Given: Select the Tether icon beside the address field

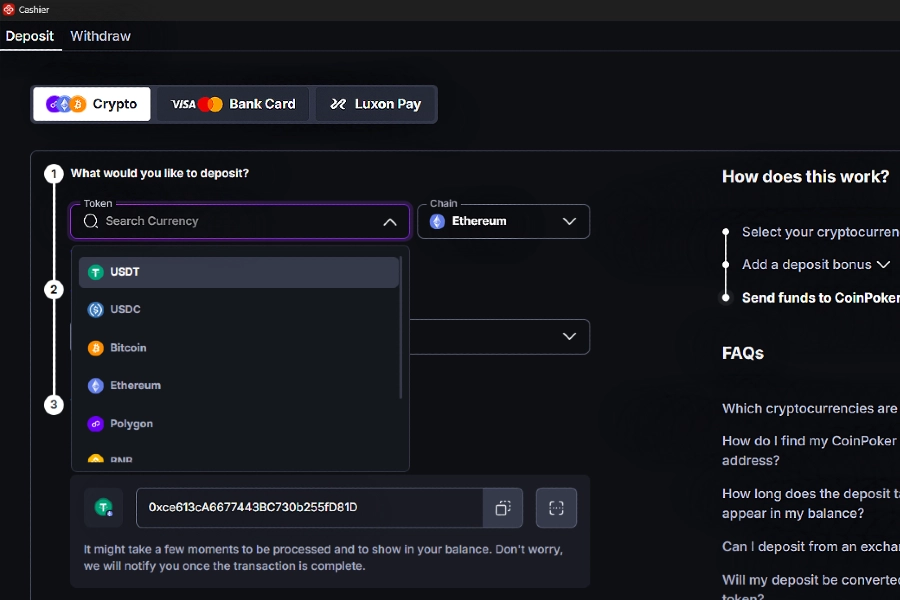Looking at the screenshot, I should [x=103, y=508].
